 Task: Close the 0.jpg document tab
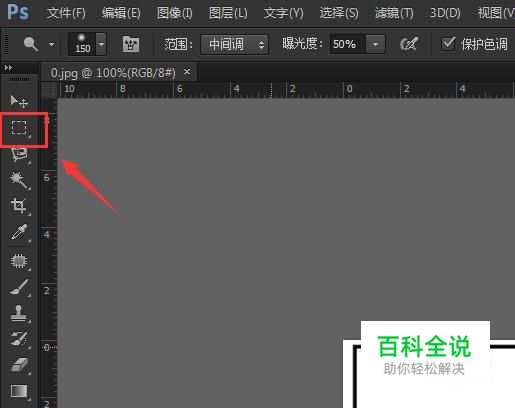pyautogui.click(x=187, y=71)
